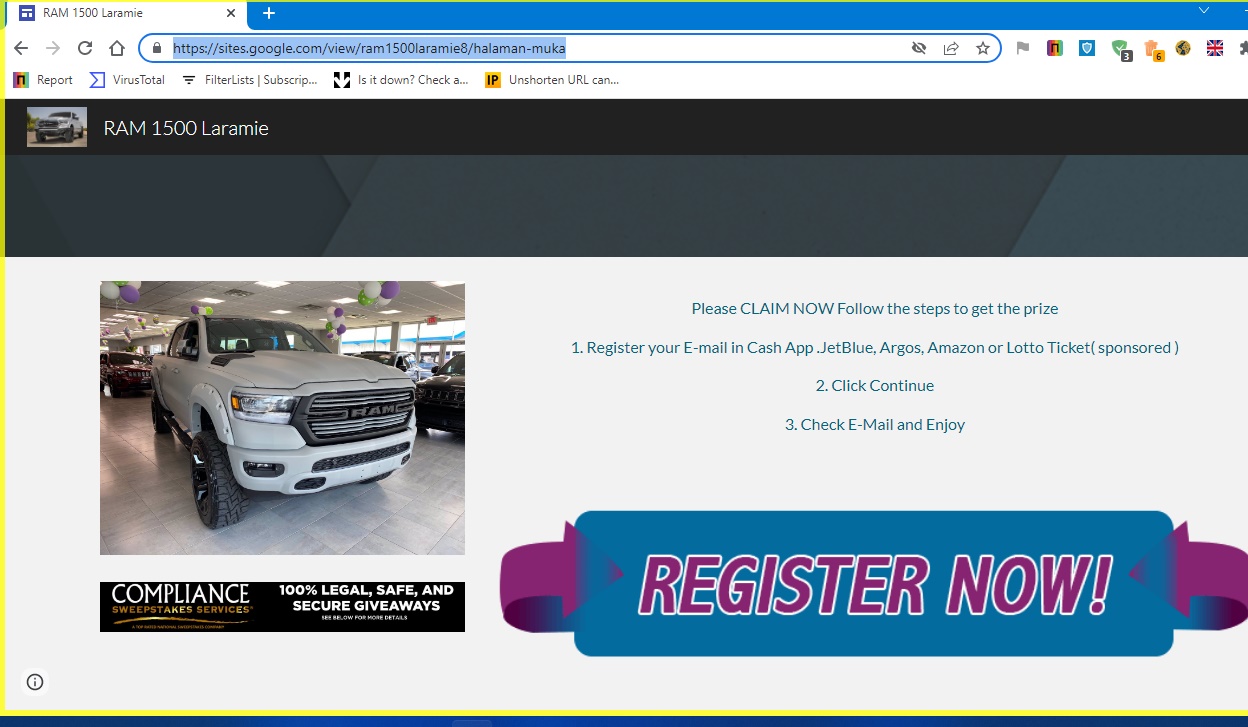
Task: Click the '3. Check E-Mail and Enjoy' text
Action: tap(875, 424)
